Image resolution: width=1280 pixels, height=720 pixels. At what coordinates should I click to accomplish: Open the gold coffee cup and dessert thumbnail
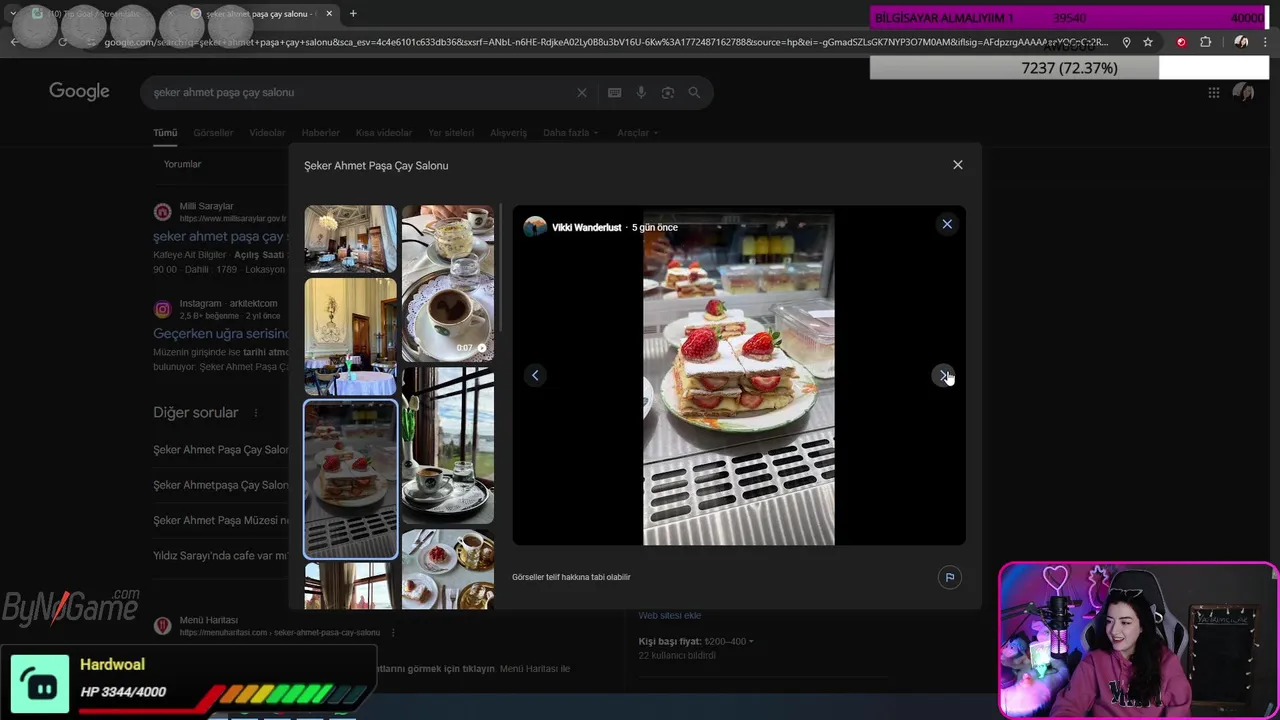click(447, 569)
